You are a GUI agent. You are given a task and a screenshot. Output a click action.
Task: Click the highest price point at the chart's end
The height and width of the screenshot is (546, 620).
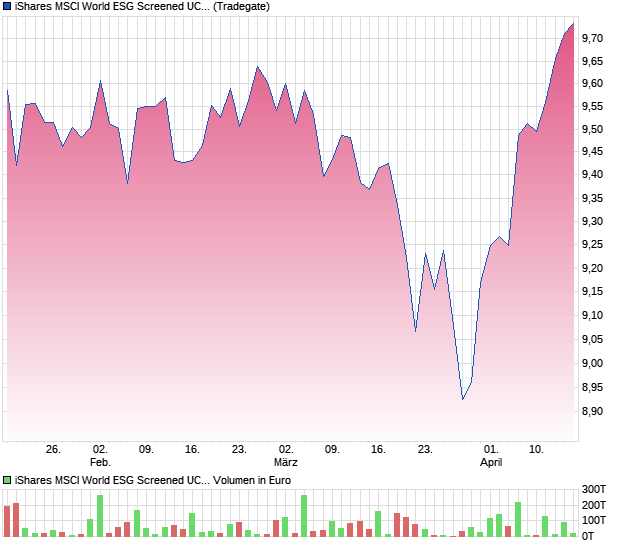pyautogui.click(x=573, y=24)
